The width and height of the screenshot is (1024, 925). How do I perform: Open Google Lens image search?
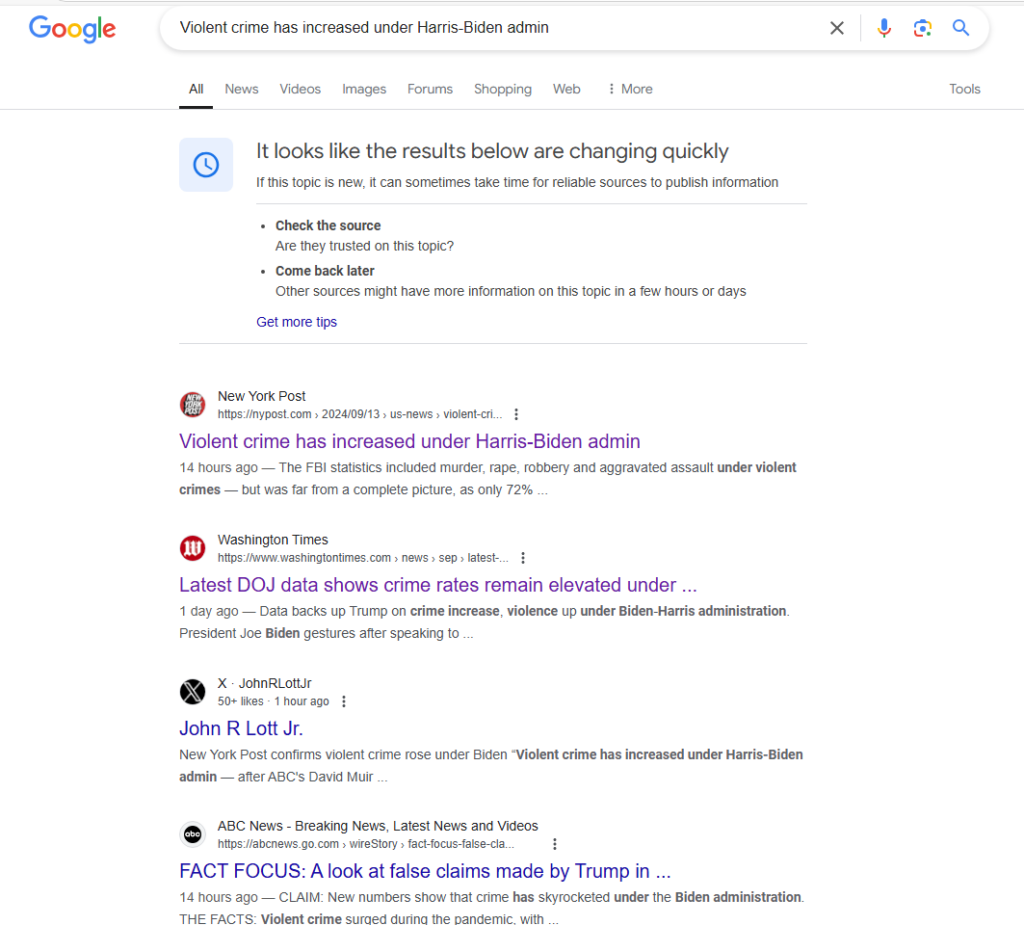(x=922, y=28)
